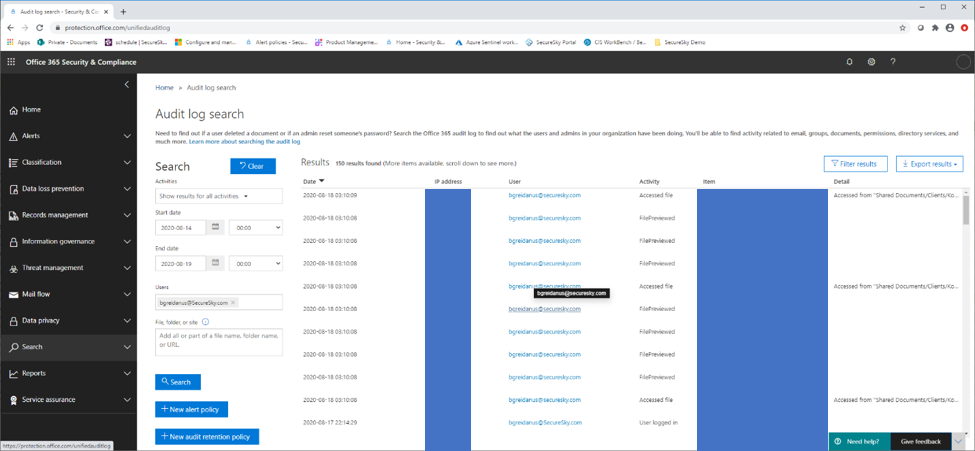Click Need help? button
Viewport: 975px width, 451px height.
859,442
